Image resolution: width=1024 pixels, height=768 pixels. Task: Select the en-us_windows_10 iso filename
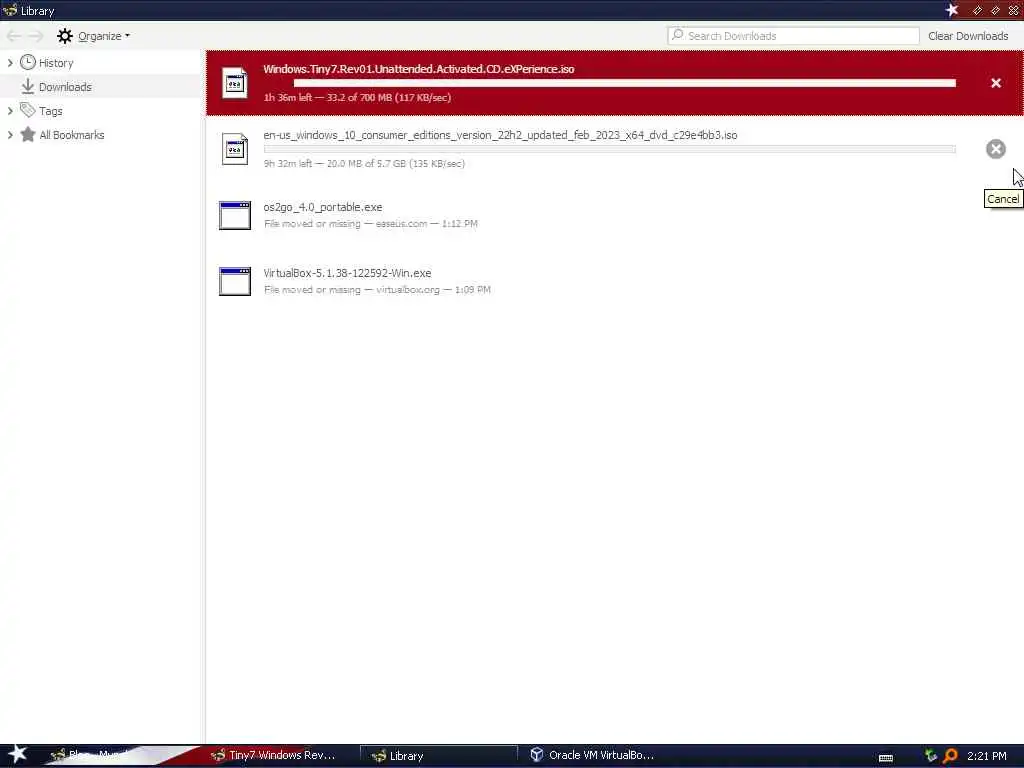500,135
